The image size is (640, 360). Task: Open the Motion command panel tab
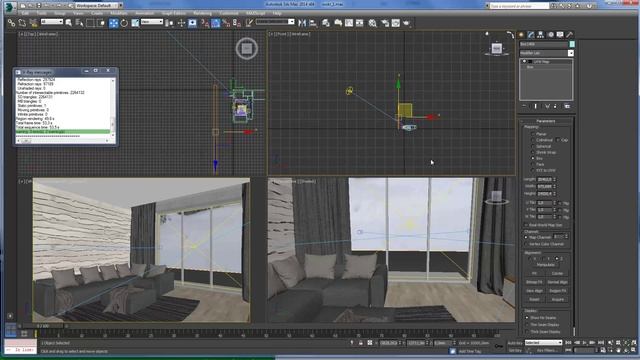tap(551, 35)
